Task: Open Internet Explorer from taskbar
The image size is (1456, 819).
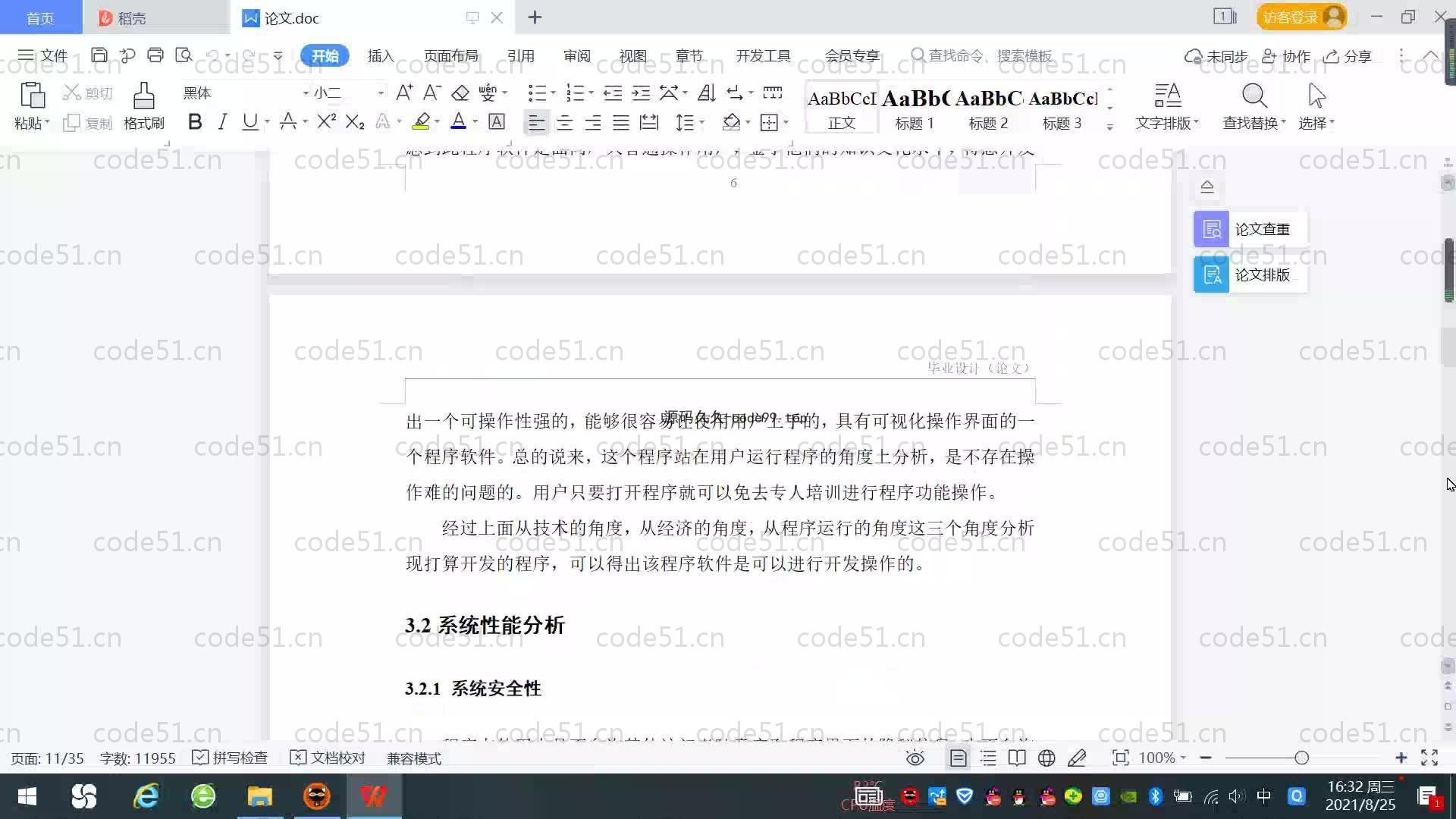Action: coord(146,796)
